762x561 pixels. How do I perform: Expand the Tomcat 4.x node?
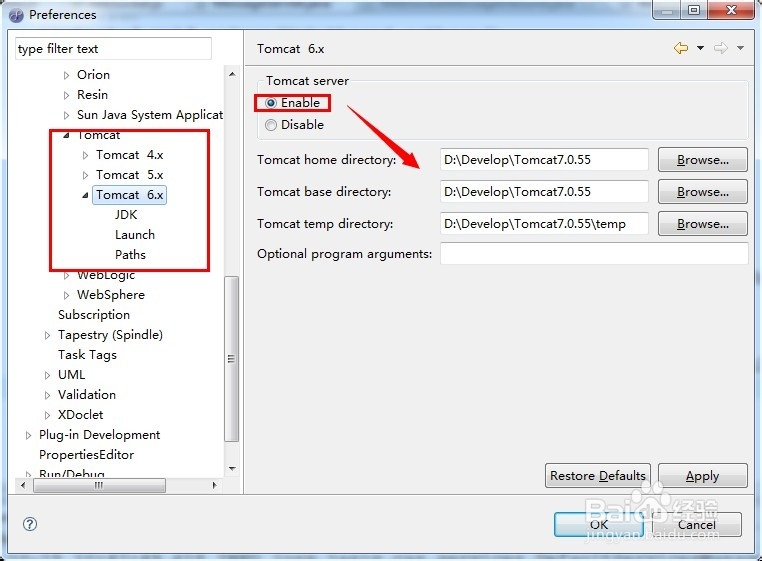pyautogui.click(x=86, y=156)
